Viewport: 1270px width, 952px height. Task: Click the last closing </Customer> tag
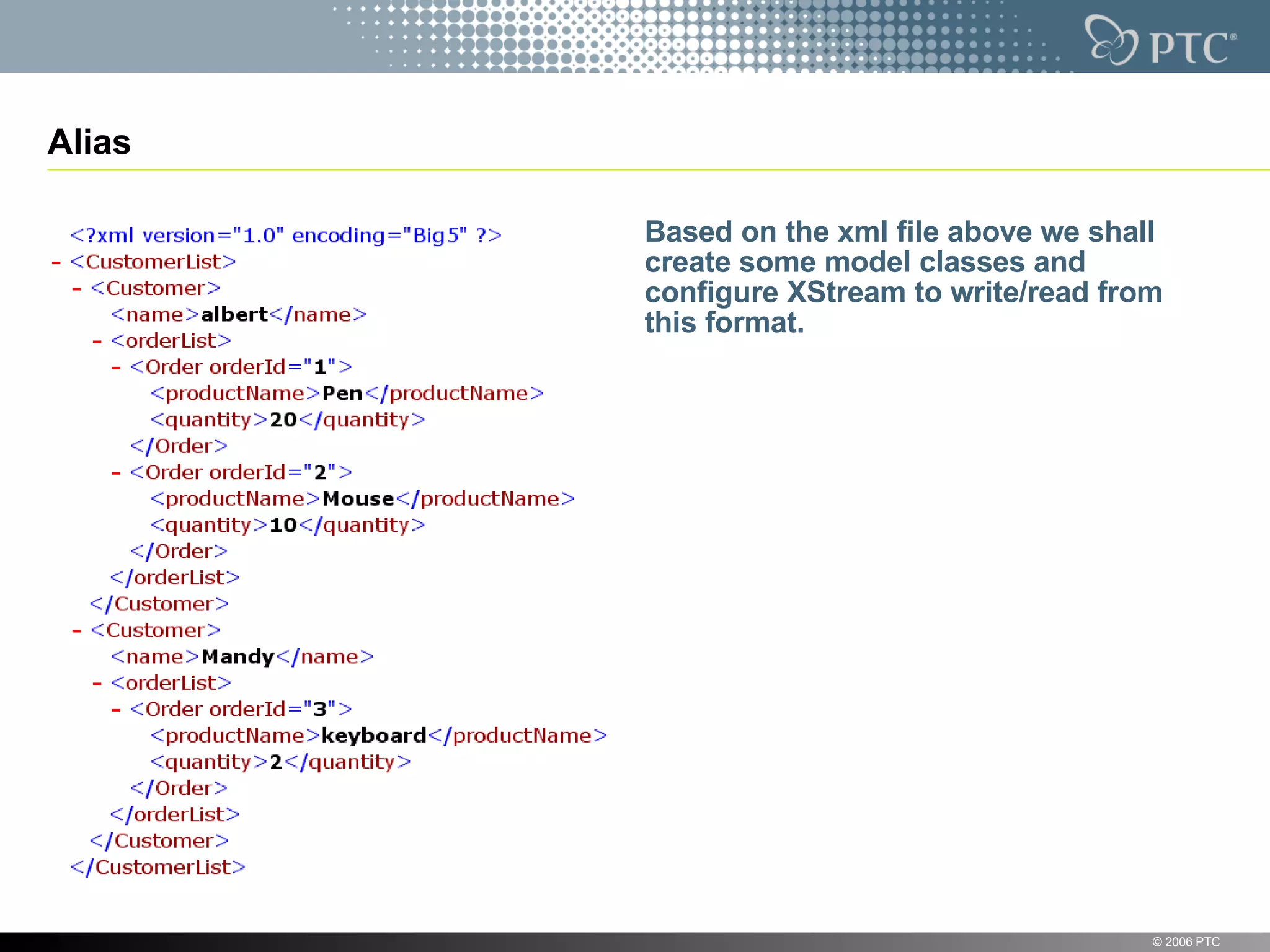159,841
